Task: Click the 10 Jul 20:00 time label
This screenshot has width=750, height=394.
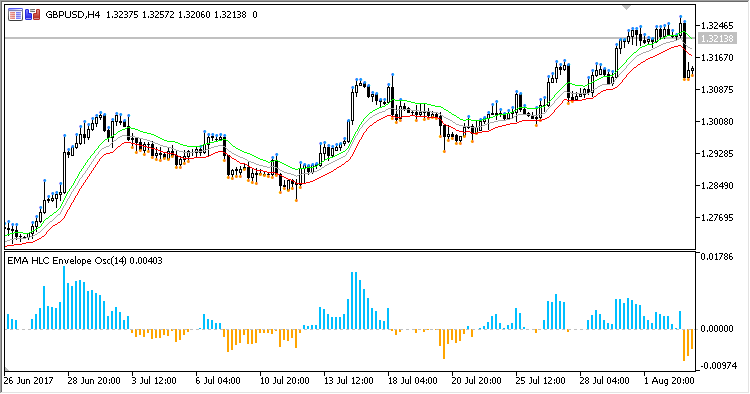Action: (x=285, y=381)
